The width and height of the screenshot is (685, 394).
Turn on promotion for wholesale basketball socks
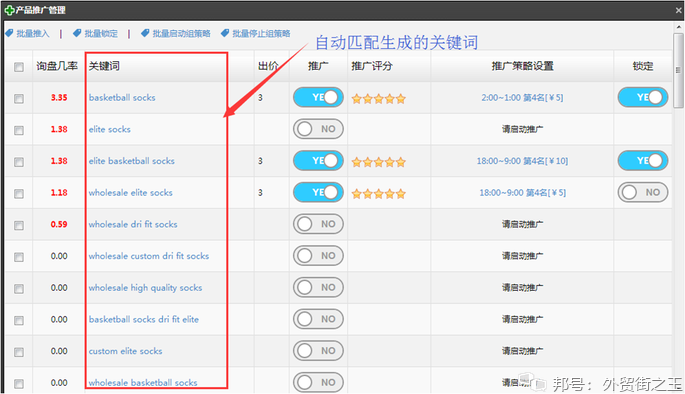click(318, 382)
